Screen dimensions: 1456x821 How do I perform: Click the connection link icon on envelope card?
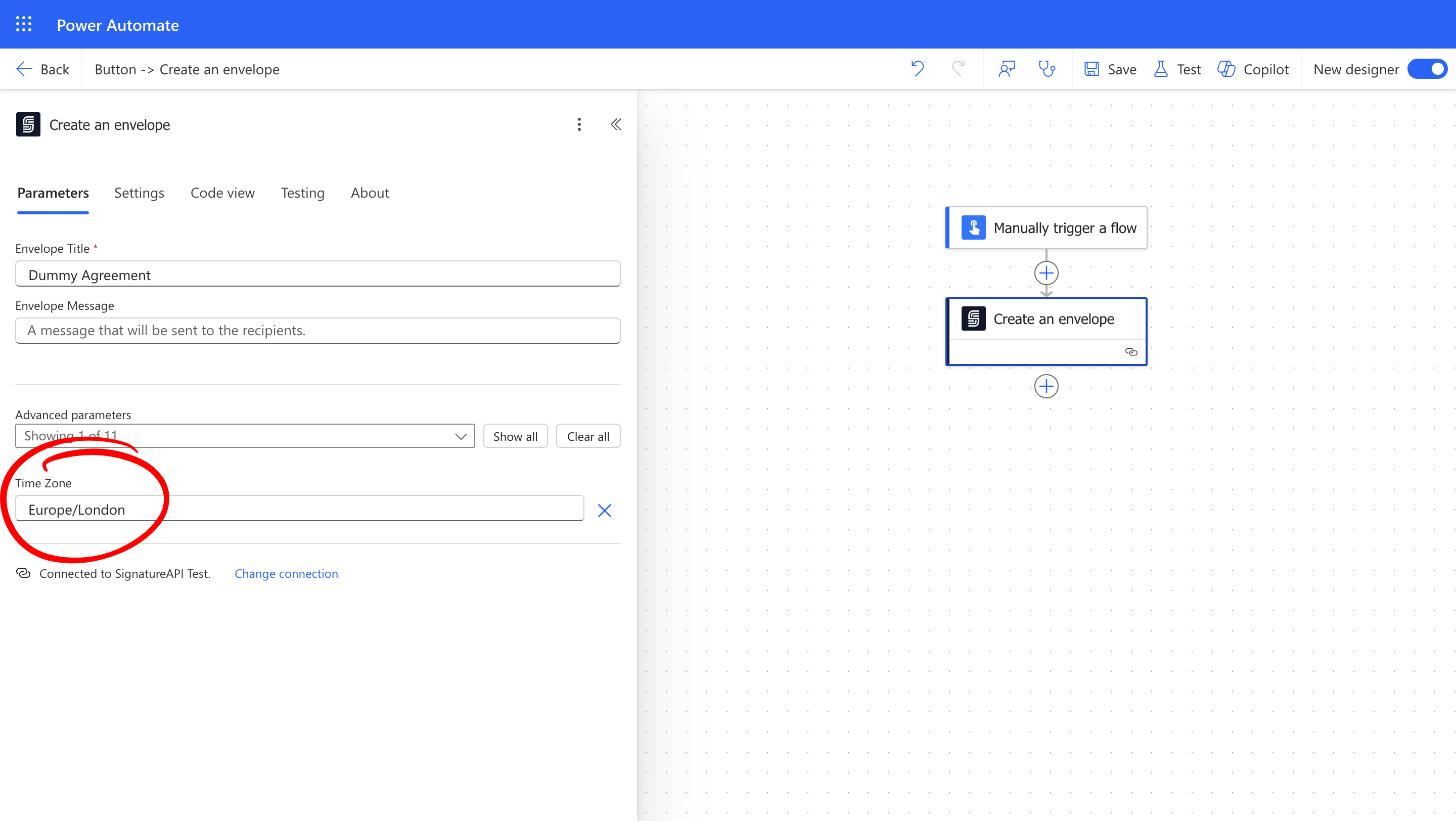[1131, 352]
